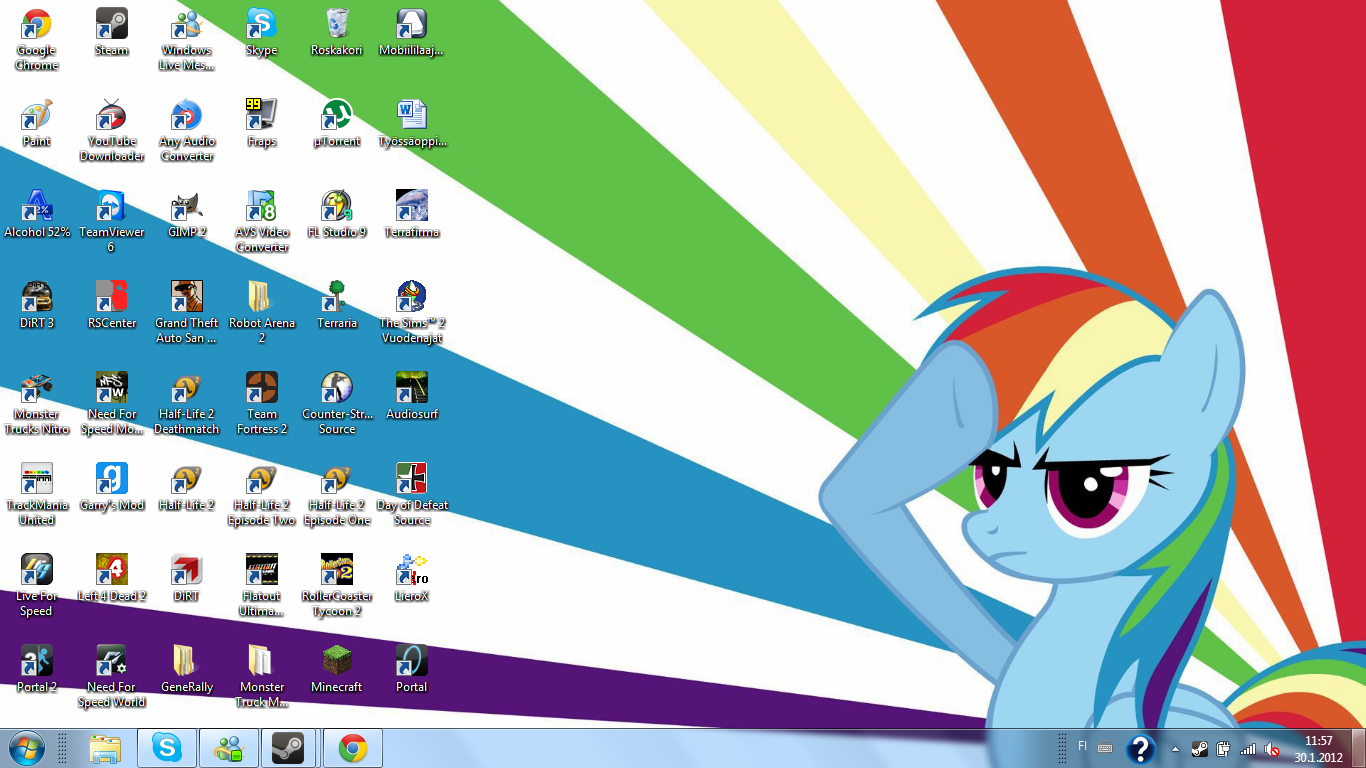Screen dimensions: 1366x768
Task: Select the Portal 2 desktop icon
Action: click(37, 670)
